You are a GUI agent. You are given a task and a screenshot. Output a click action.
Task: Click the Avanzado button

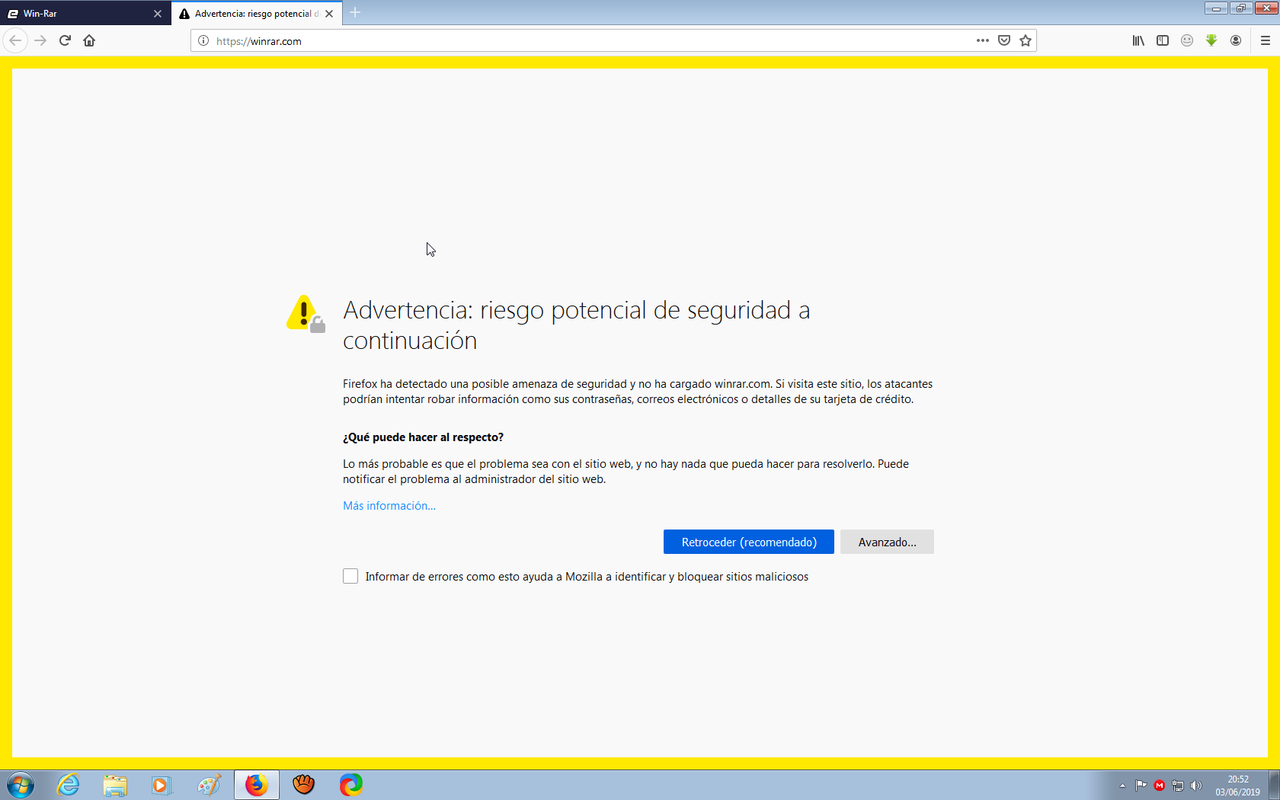pos(887,542)
